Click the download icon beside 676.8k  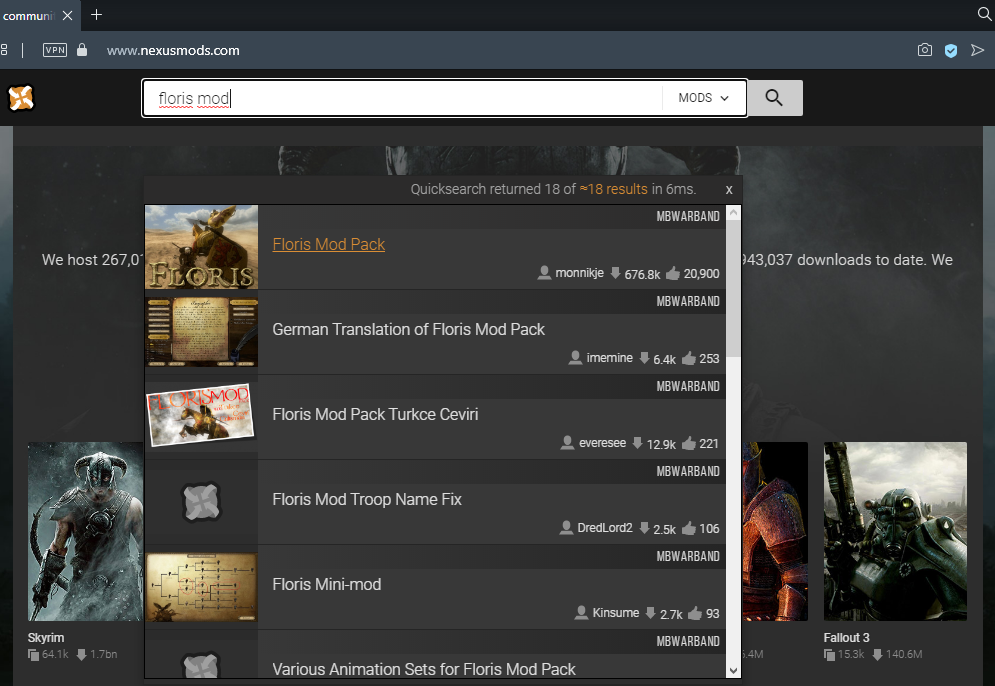pos(615,273)
